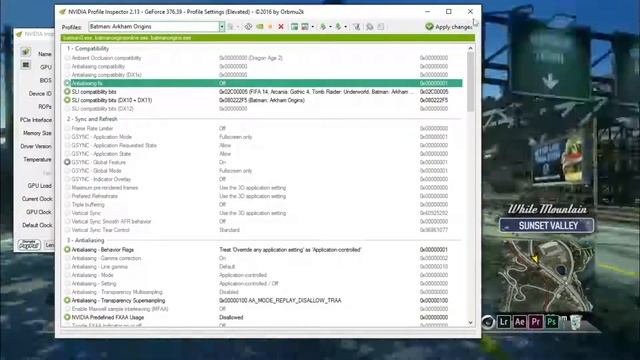Viewport: 640px width, 360px height.
Task: Click the green bar listing the profile's exe files
Action: (268, 38)
